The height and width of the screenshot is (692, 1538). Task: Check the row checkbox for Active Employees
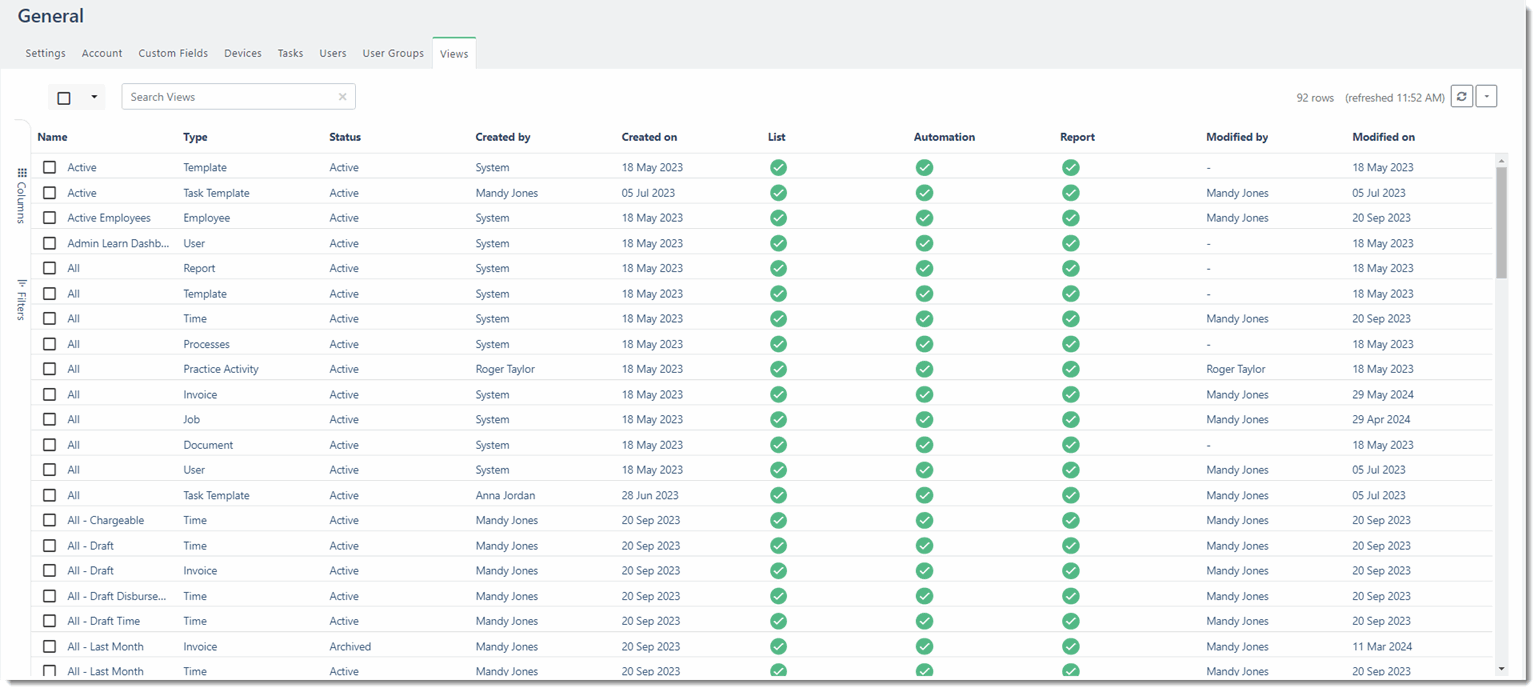pos(49,217)
